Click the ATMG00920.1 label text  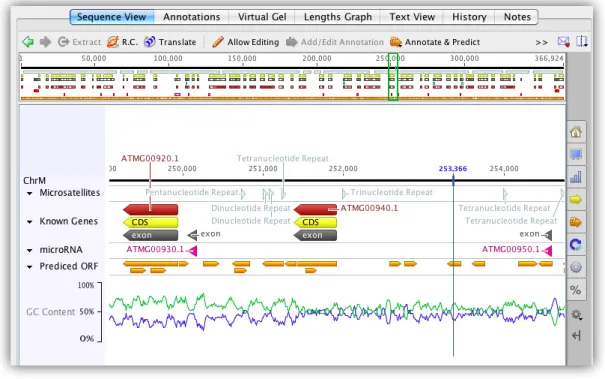click(x=150, y=158)
